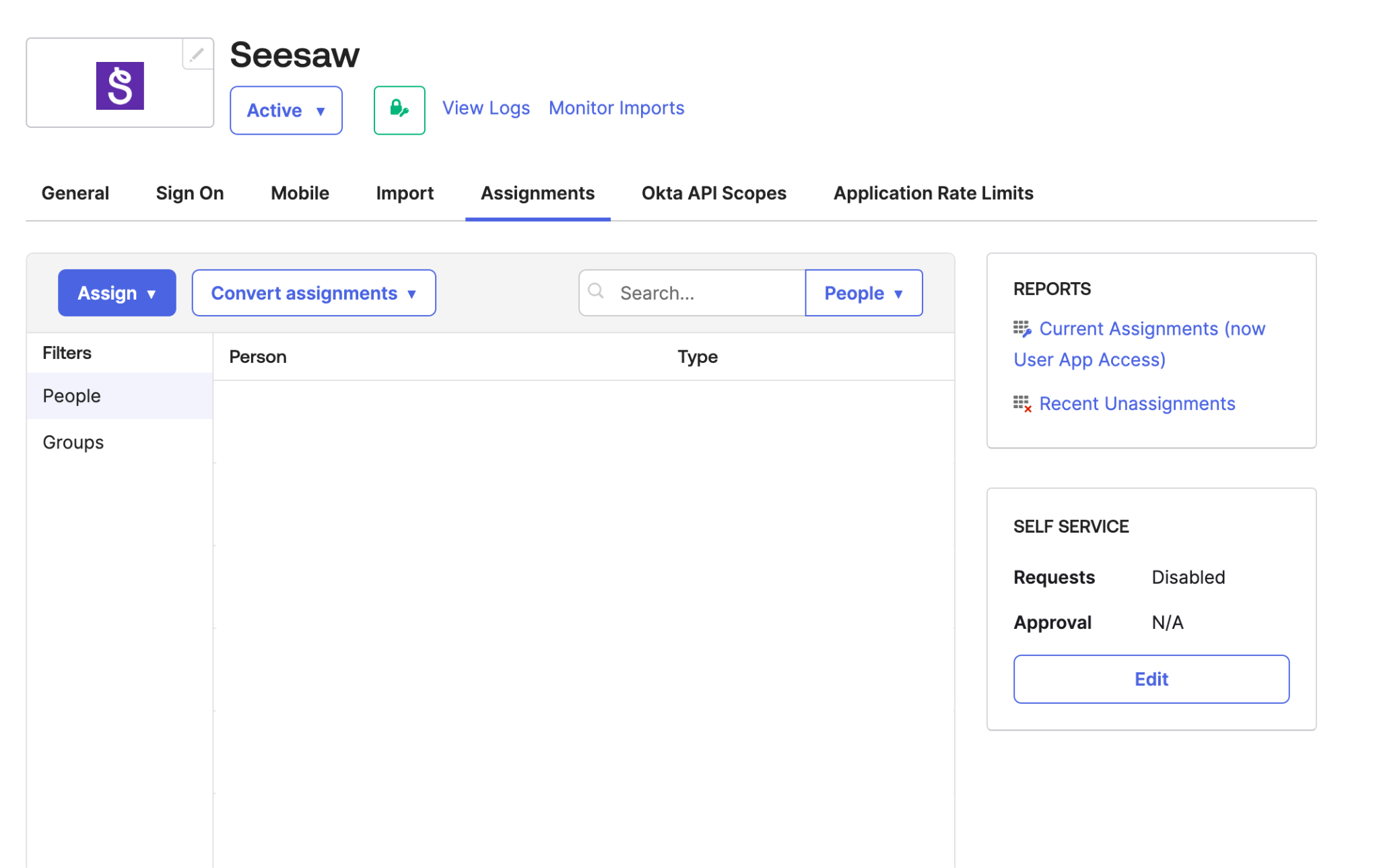
Task: Open the Convert assignments dropdown
Action: pyautogui.click(x=314, y=293)
